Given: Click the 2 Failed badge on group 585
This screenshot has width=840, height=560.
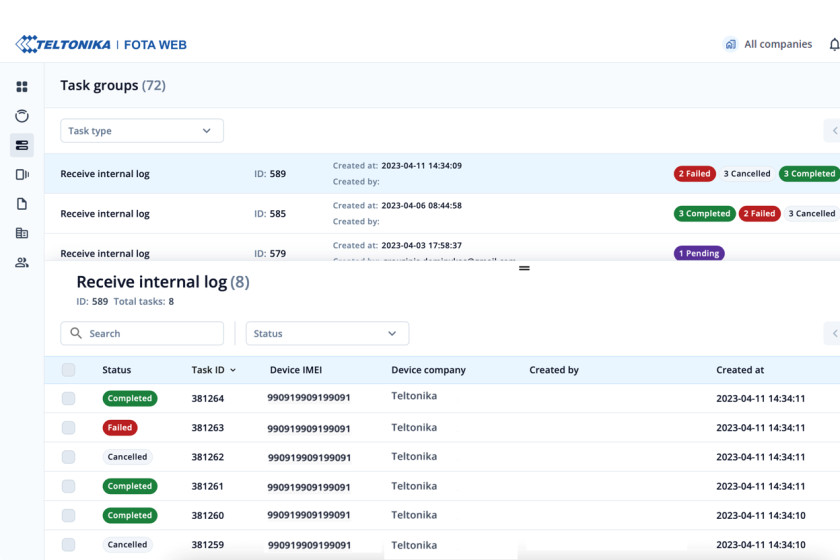Looking at the screenshot, I should pos(759,213).
